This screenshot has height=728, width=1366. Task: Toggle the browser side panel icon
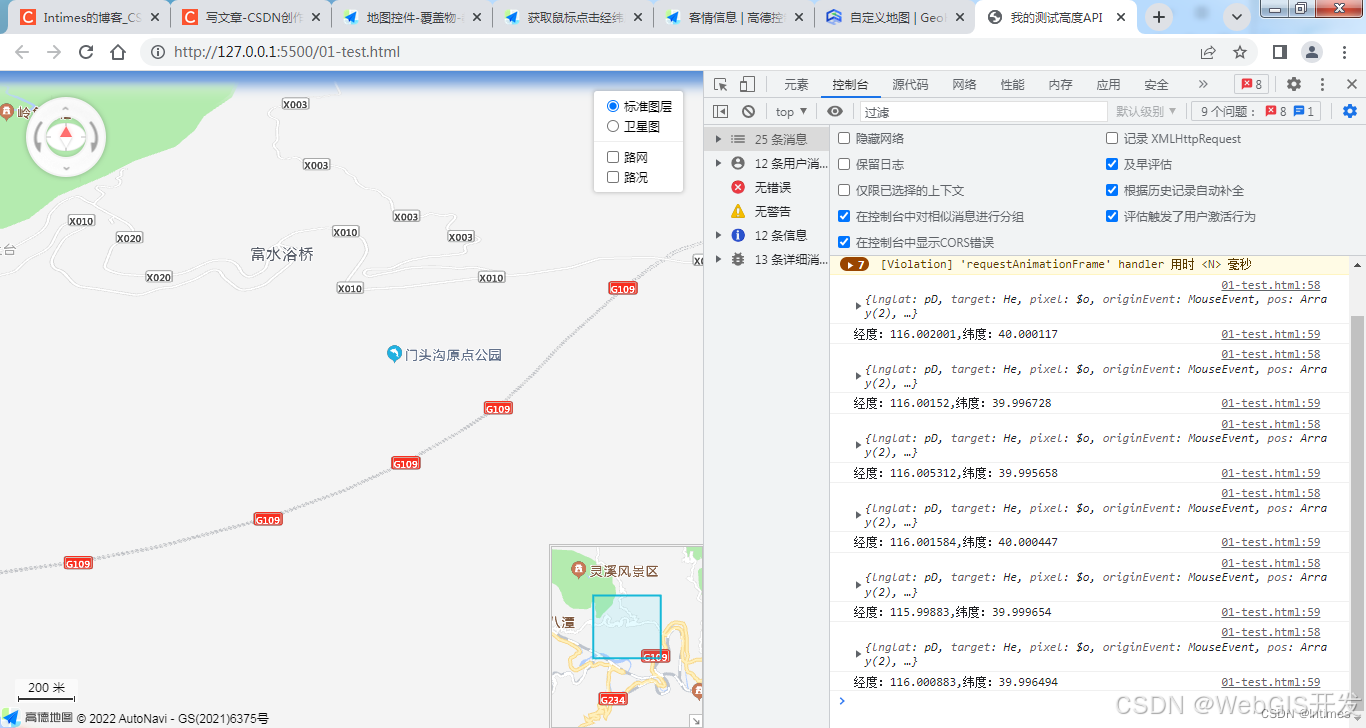[1280, 52]
